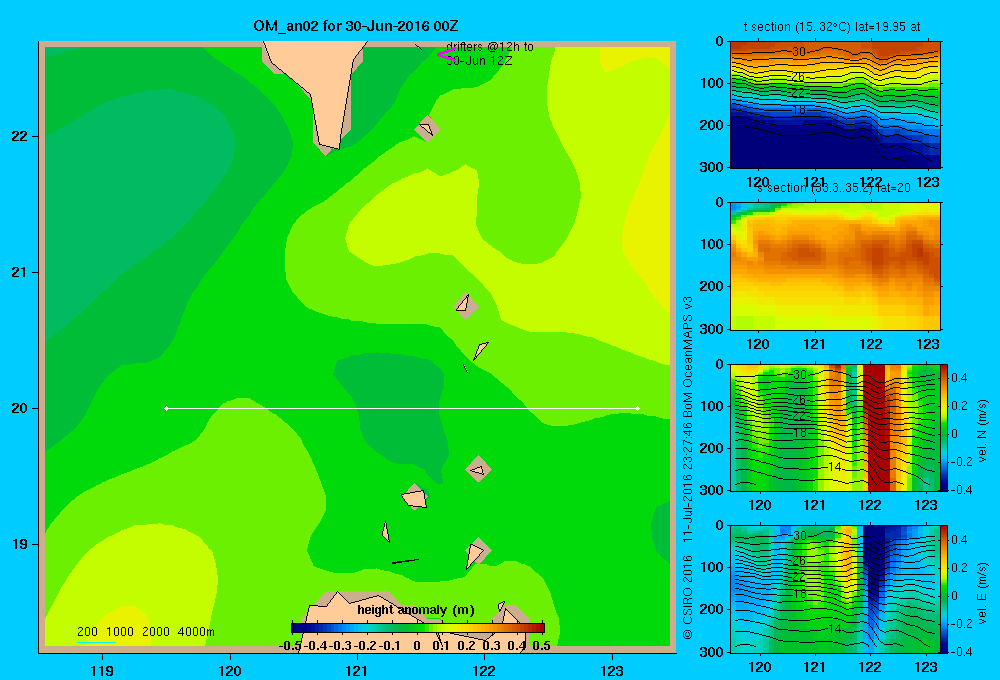Click the small island near latitude 22
The image size is (1000, 680).
tap(427, 129)
